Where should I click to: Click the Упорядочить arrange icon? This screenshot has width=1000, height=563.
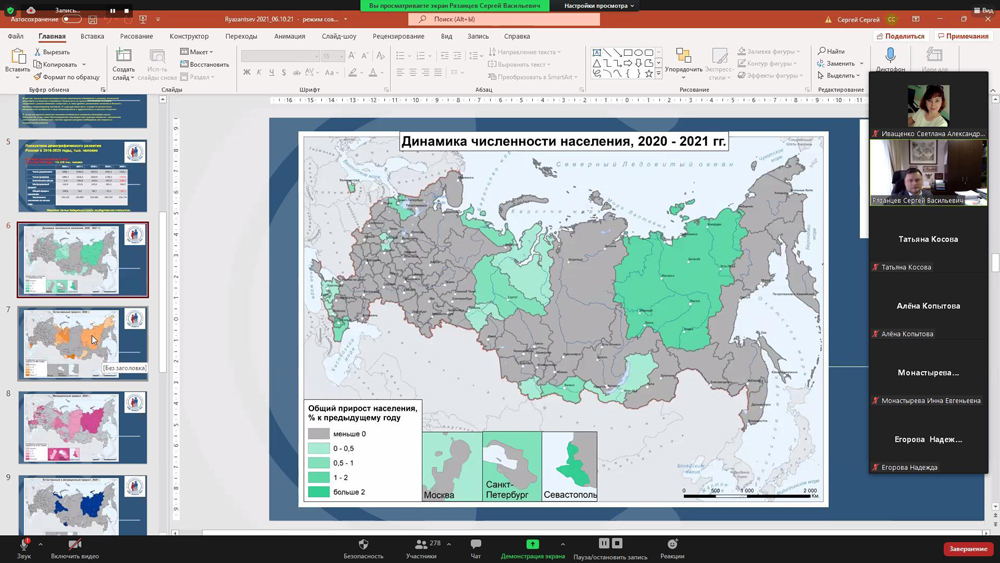coord(683,56)
